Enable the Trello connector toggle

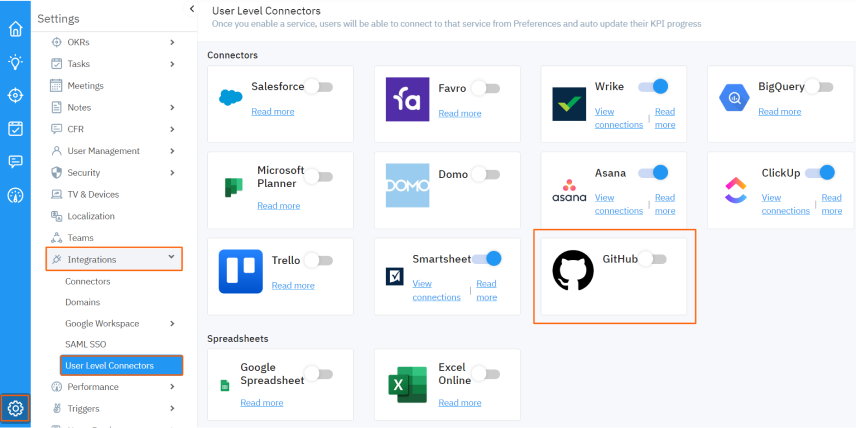[318, 260]
